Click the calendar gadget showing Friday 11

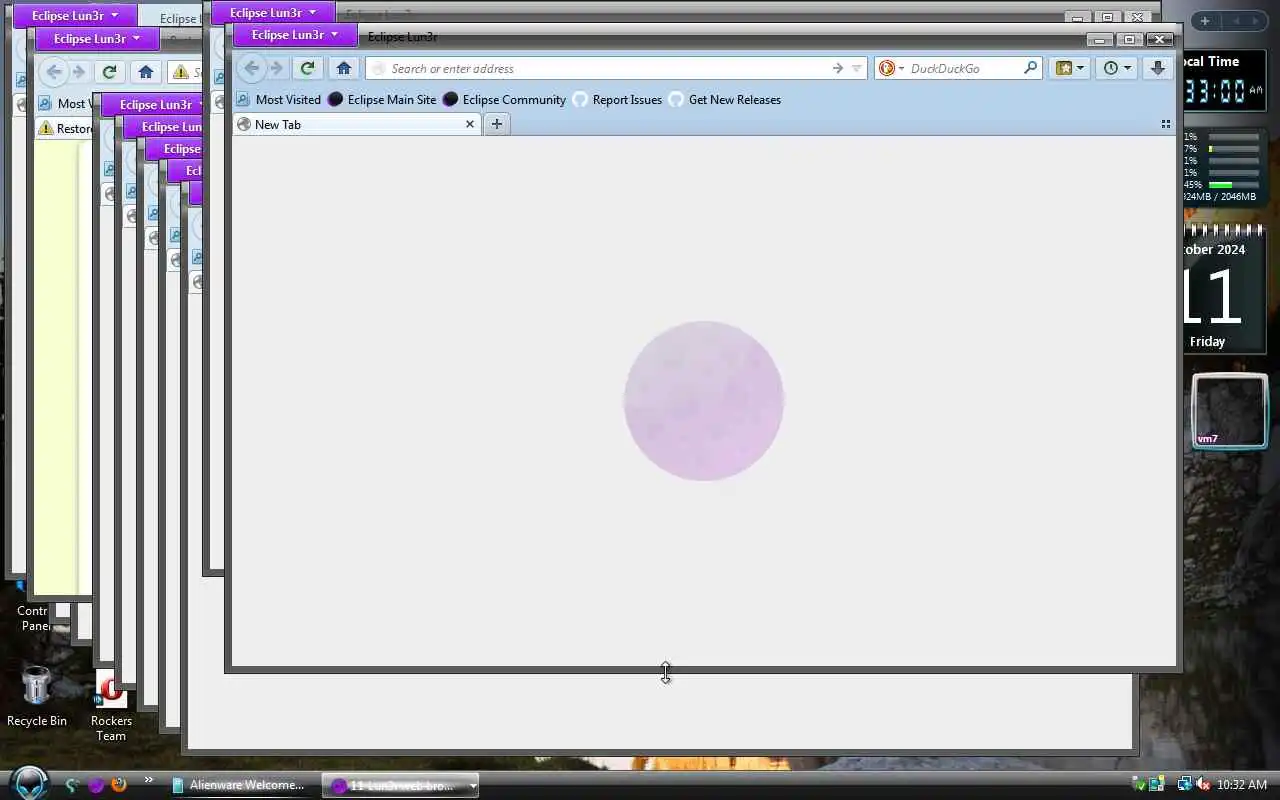(1225, 290)
